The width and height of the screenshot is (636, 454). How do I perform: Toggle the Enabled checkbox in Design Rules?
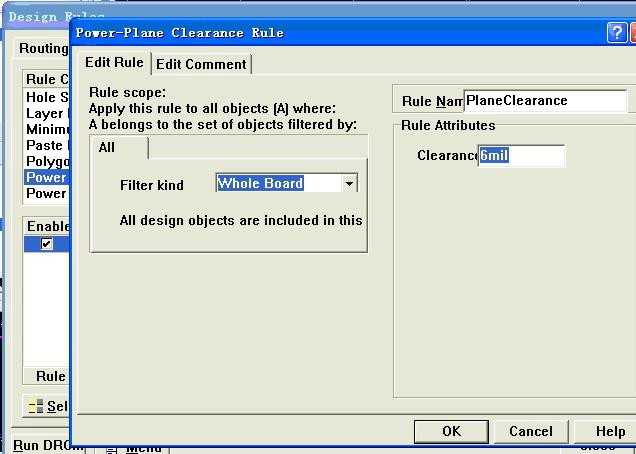click(47, 244)
